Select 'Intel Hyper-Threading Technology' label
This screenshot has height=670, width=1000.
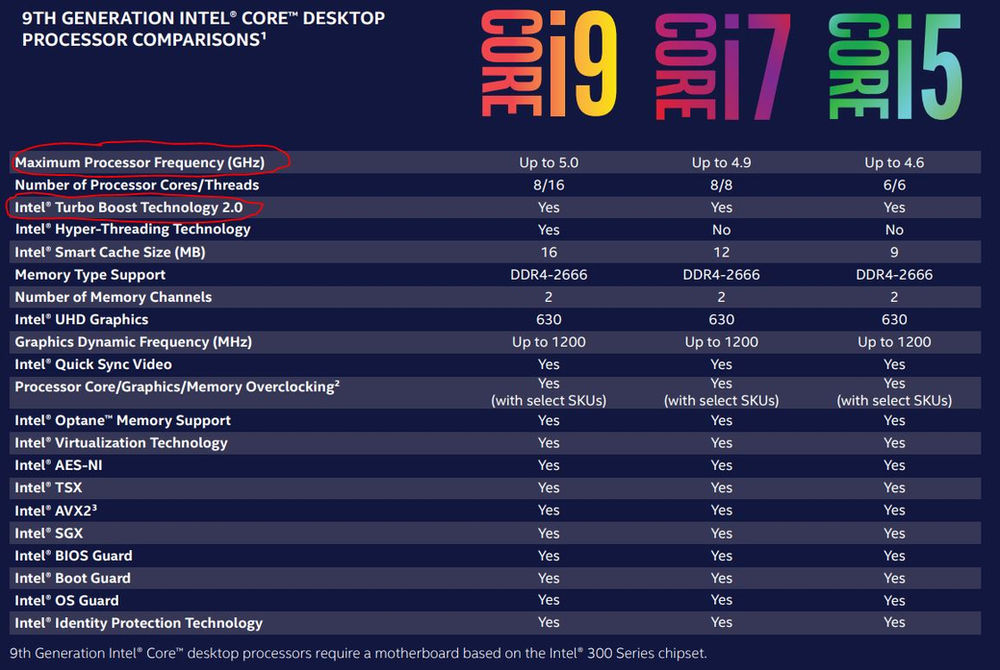pyautogui.click(x=133, y=229)
